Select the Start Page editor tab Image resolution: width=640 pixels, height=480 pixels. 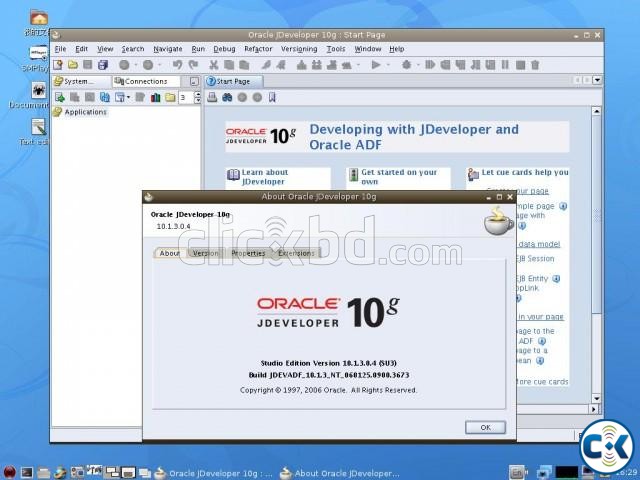coord(233,81)
